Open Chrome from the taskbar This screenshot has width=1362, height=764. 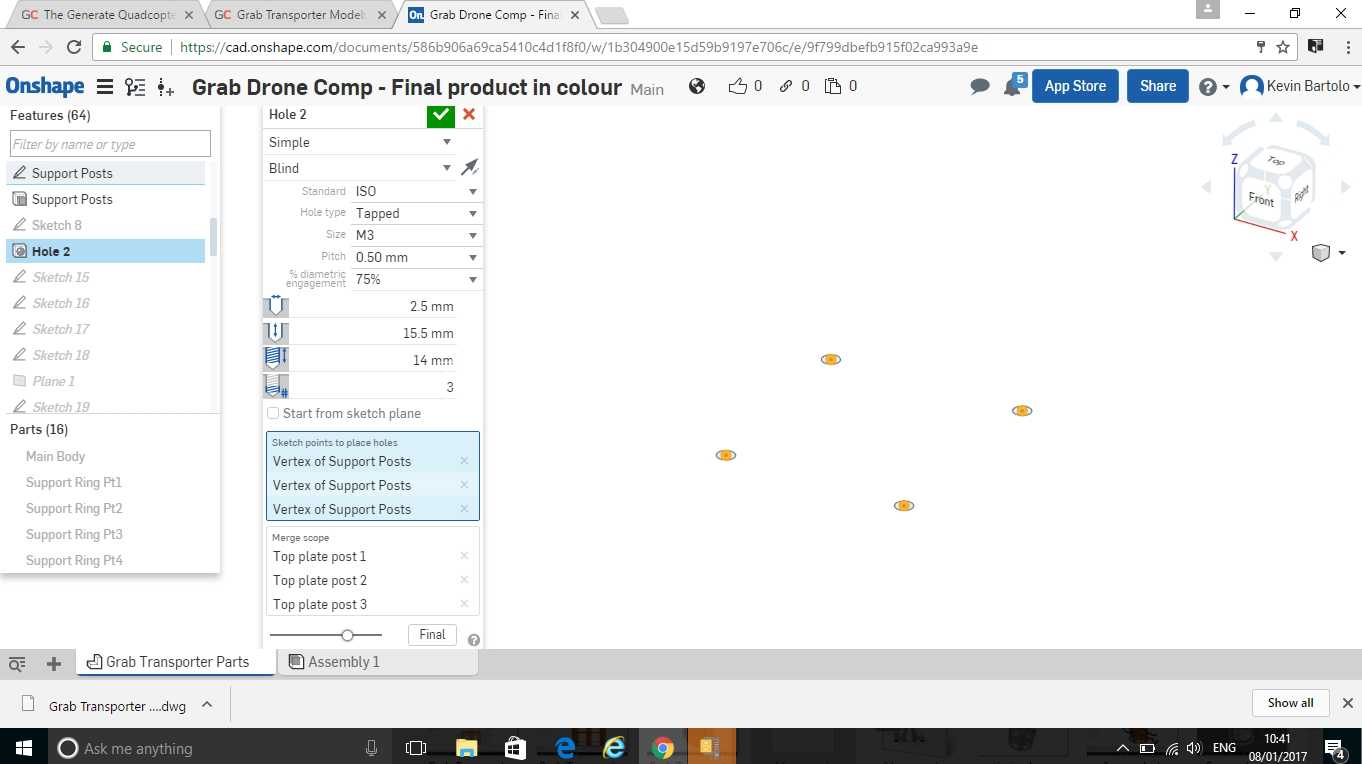click(x=662, y=747)
